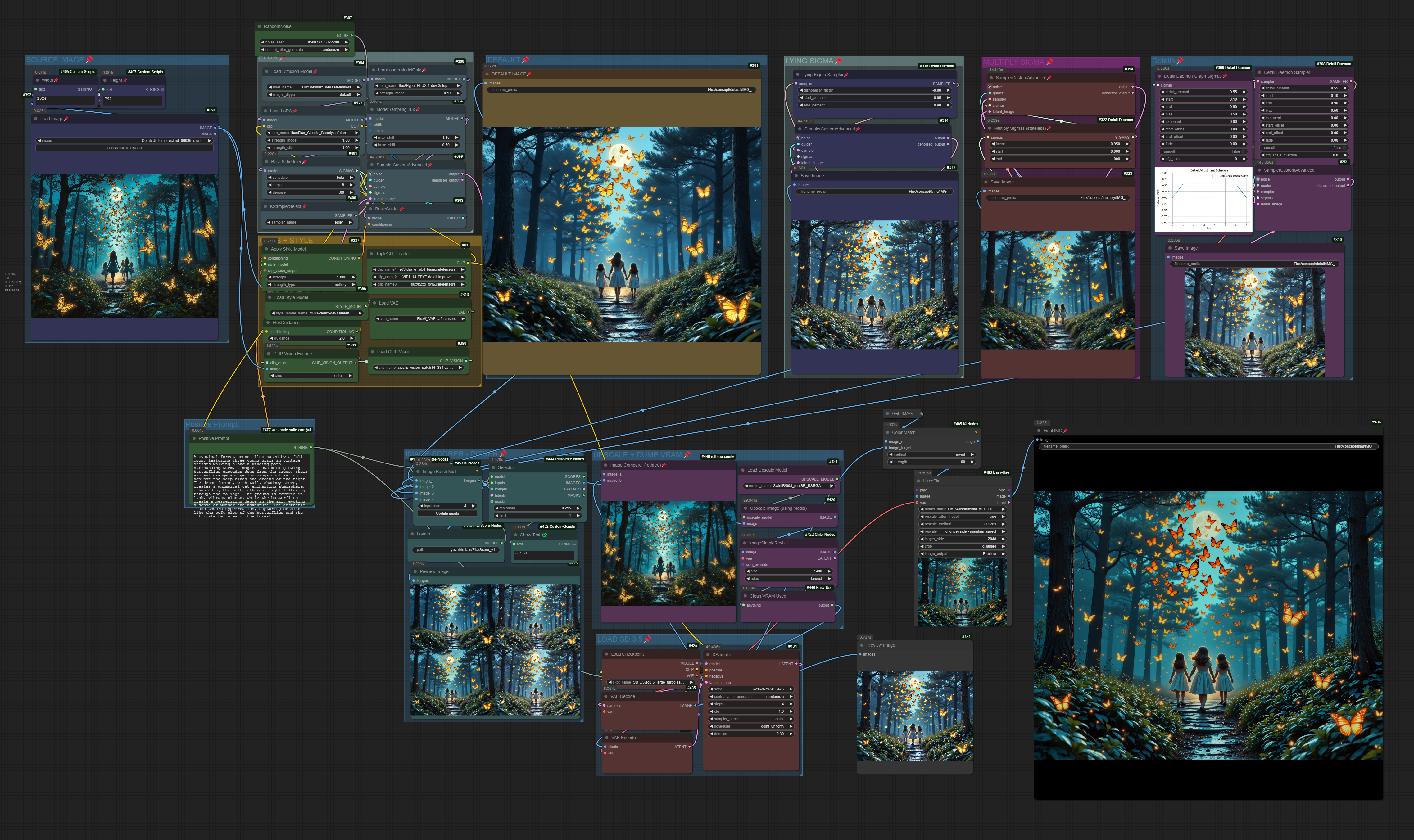Open the scheduler combo in BasicScheduler
This screenshot has width=1414, height=840.
pyautogui.click(x=310, y=178)
